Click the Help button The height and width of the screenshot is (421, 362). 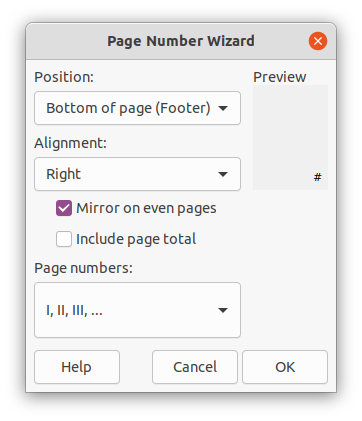coord(77,367)
